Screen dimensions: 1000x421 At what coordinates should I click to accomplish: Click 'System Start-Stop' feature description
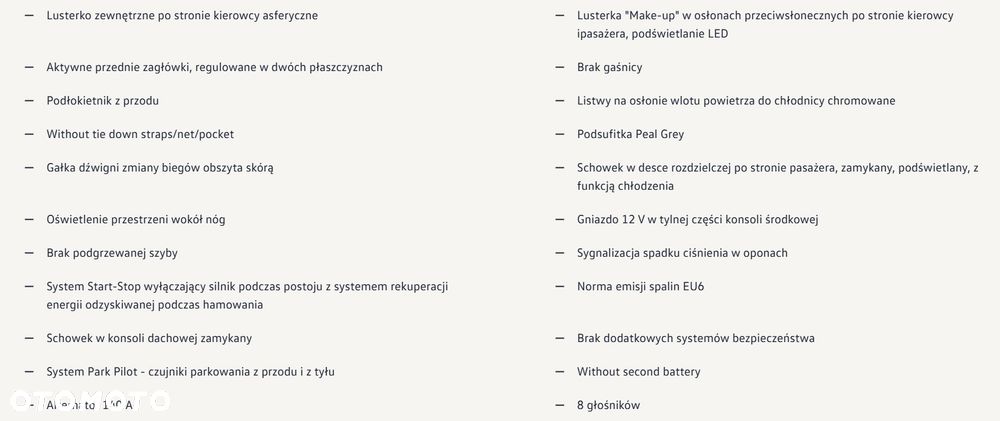[x=247, y=295]
